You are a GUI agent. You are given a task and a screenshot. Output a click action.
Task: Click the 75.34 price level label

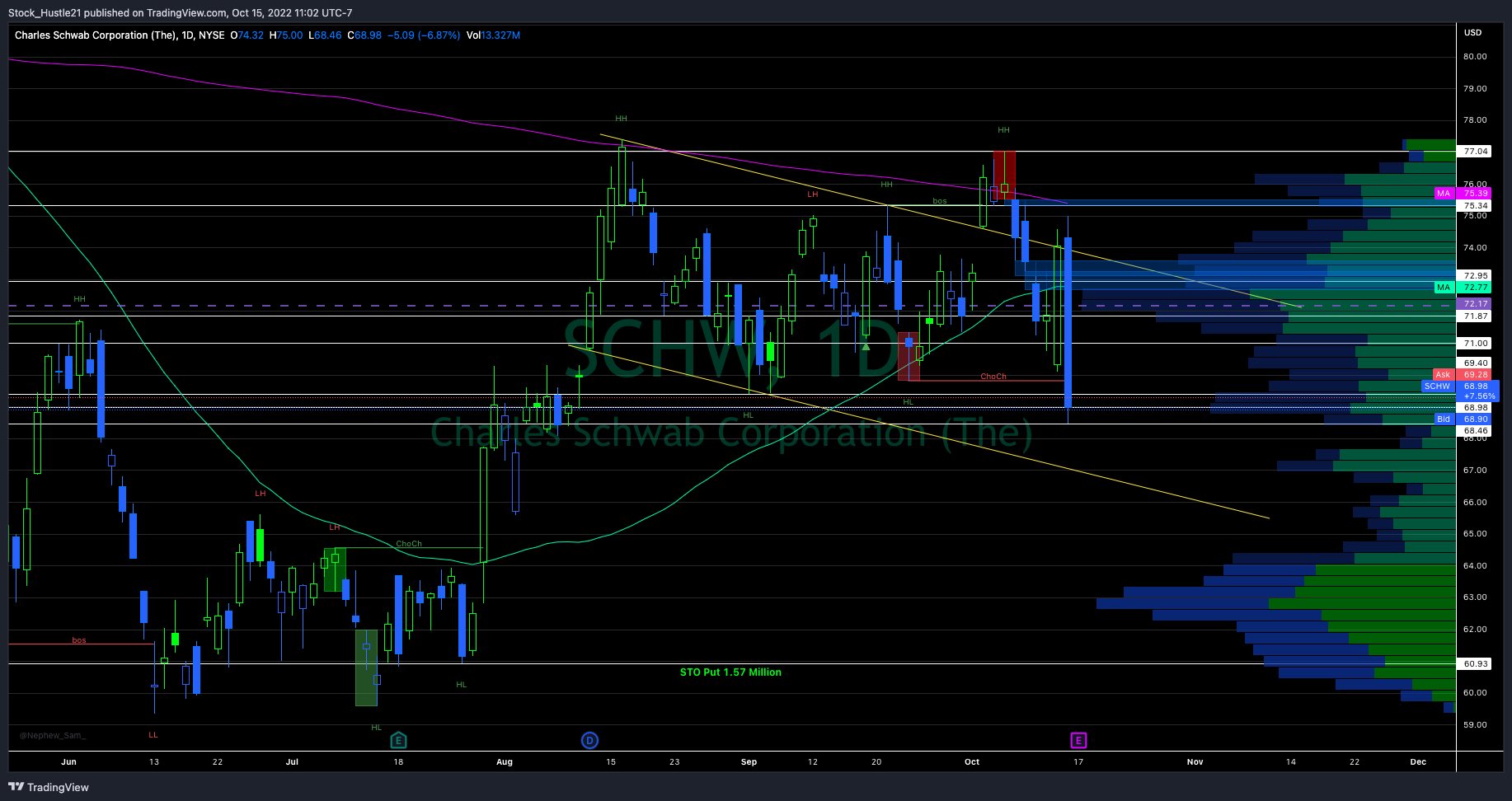(x=1474, y=206)
